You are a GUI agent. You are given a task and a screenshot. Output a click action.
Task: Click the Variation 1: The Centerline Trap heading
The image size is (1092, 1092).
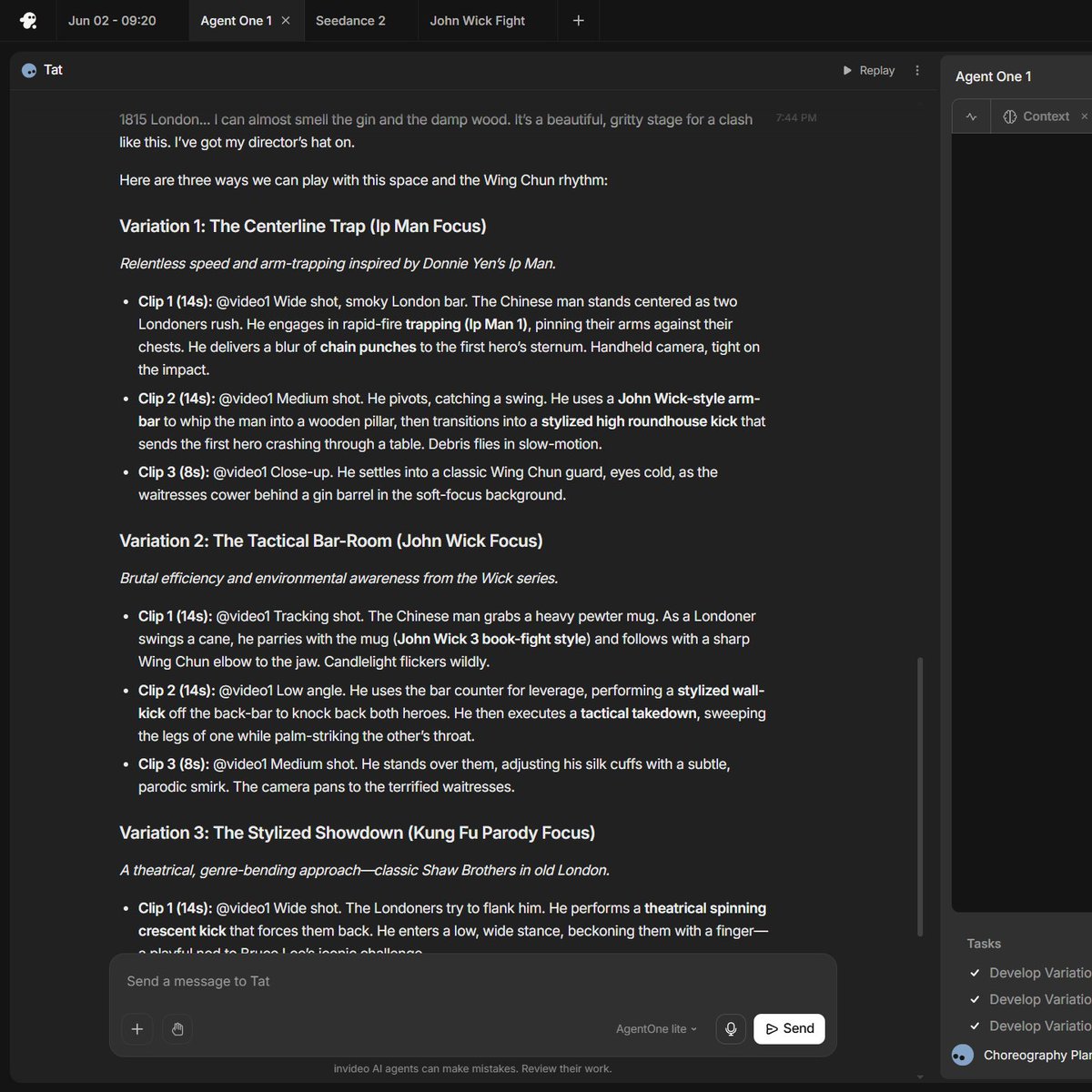click(x=303, y=227)
